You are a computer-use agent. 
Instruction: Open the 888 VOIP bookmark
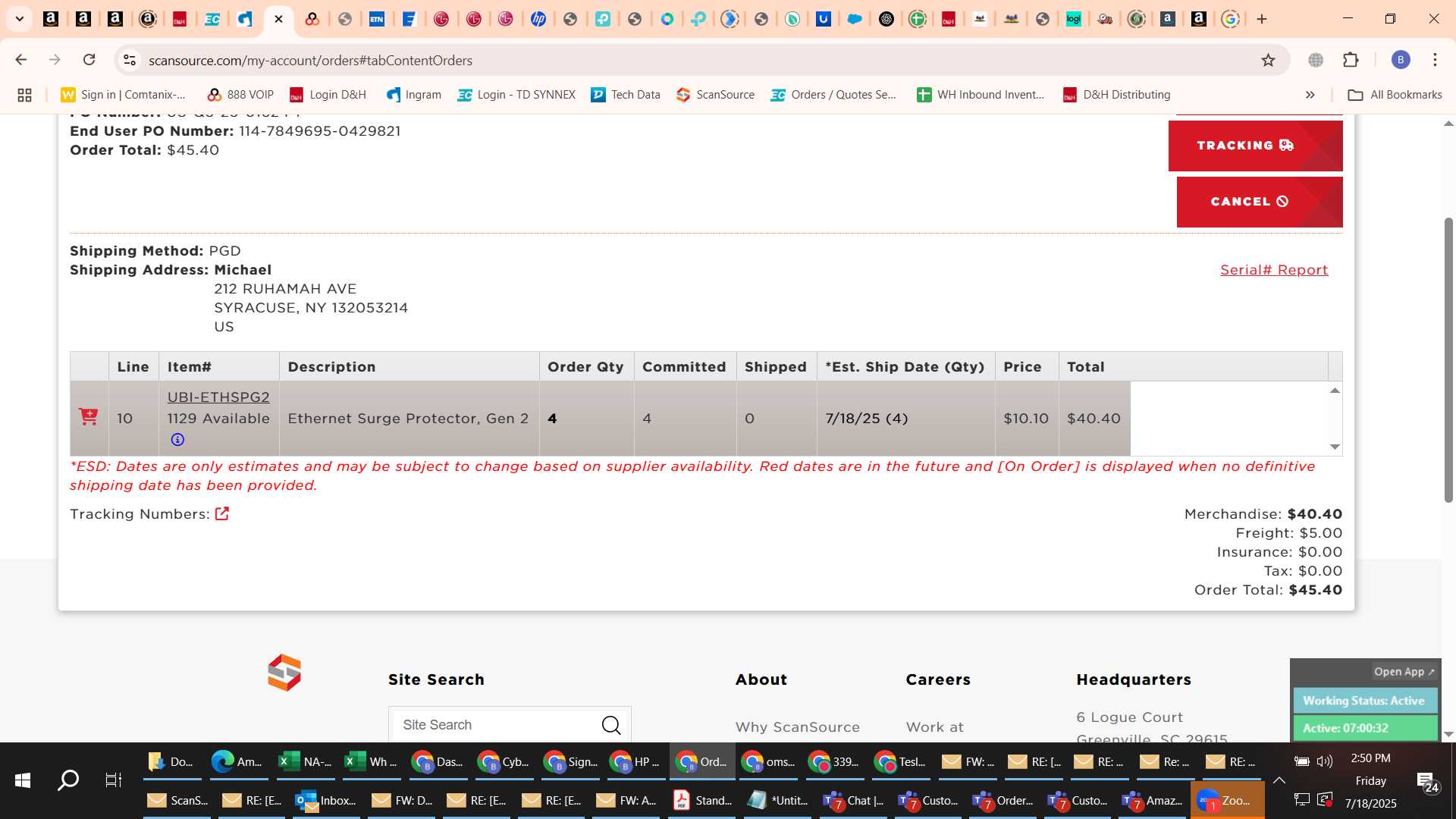click(240, 95)
